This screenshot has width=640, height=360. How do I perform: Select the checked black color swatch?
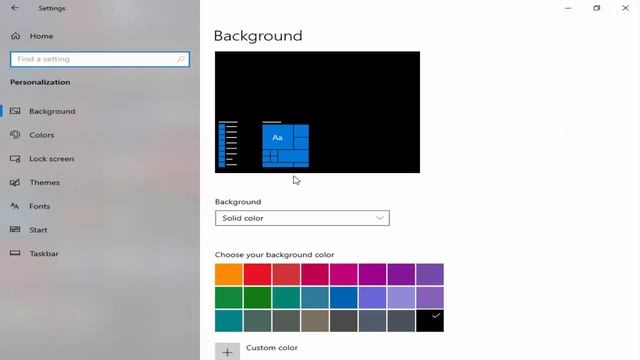pyautogui.click(x=430, y=321)
